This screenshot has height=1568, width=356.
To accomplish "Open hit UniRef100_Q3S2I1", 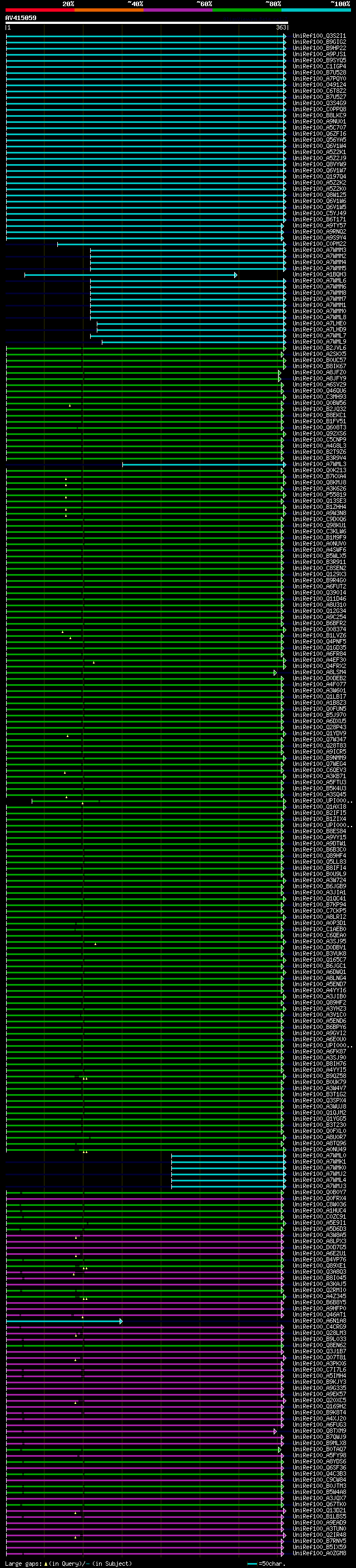I will pyautogui.click(x=319, y=36).
